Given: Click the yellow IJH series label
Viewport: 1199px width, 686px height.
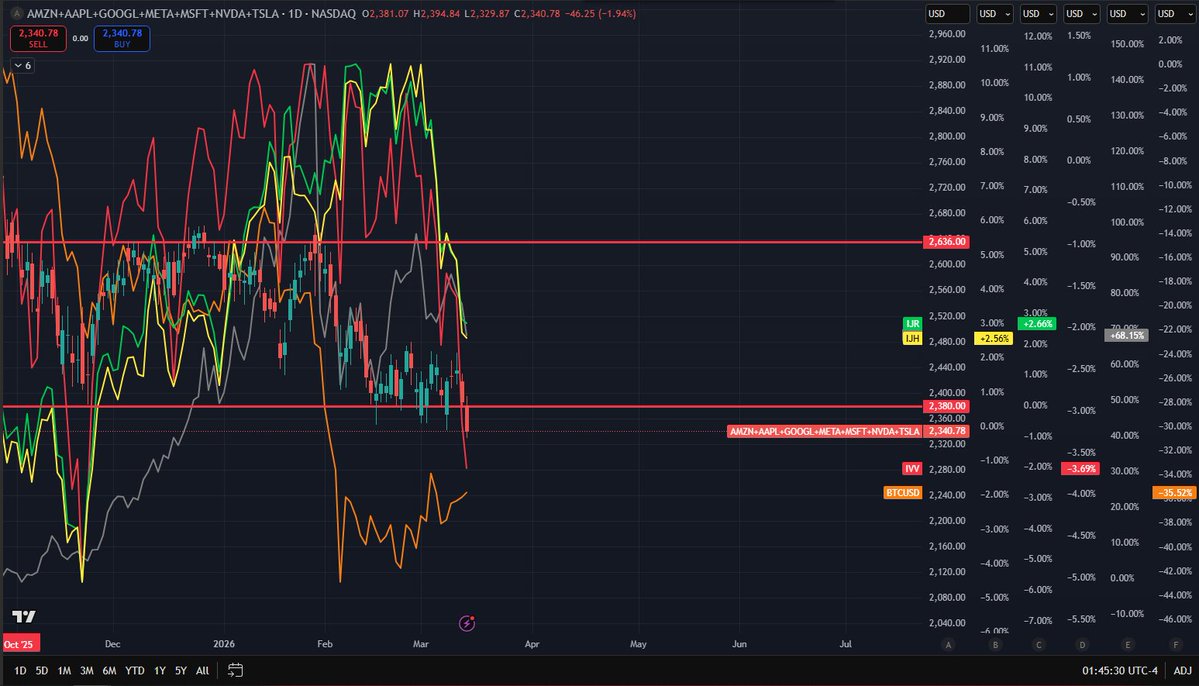Looking at the screenshot, I should pyautogui.click(x=912, y=338).
